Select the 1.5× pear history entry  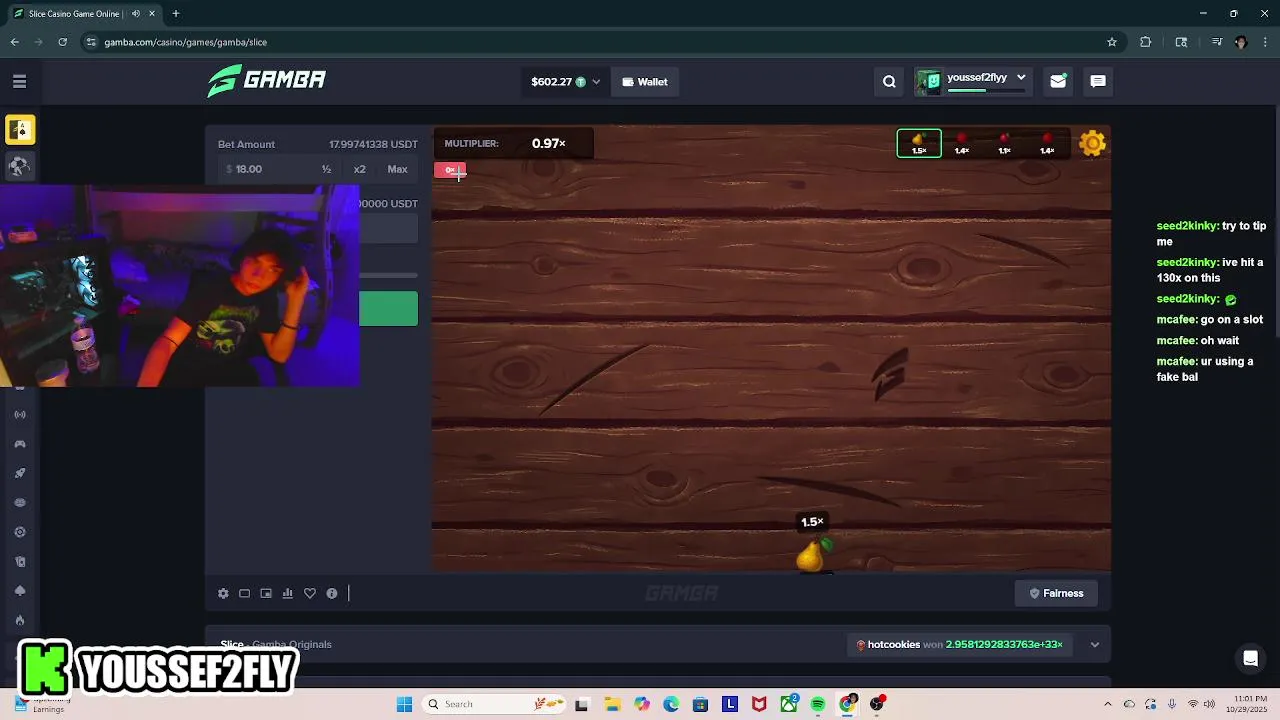[919, 144]
